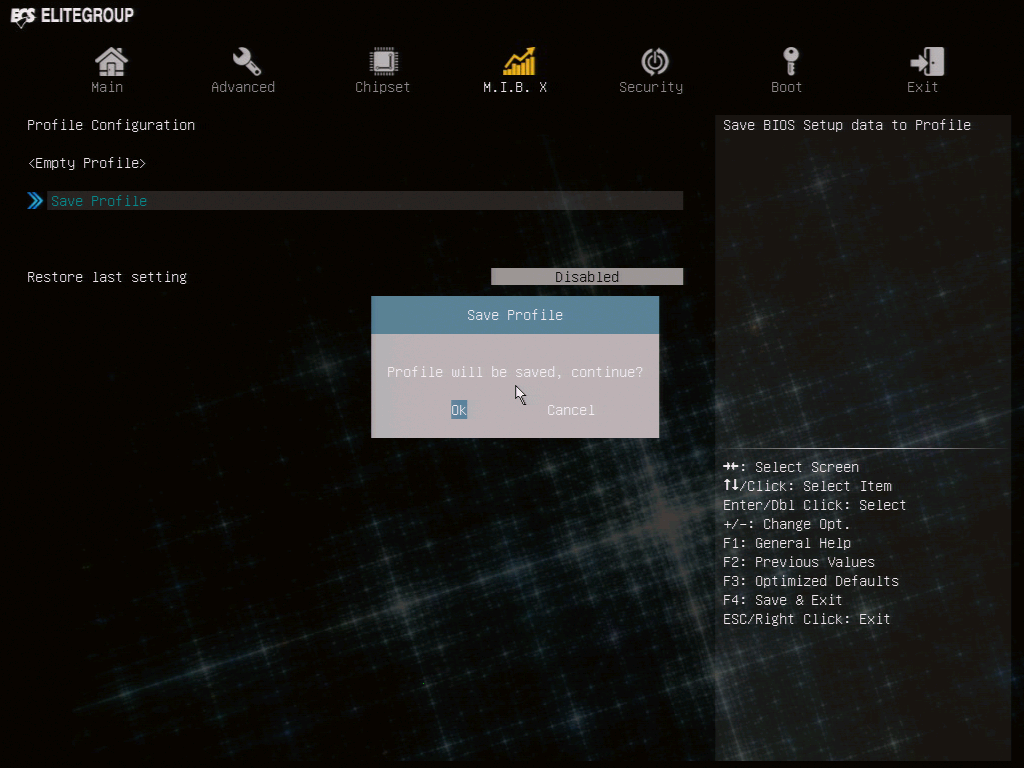
Task: Click the 'Enter/Dbl Click: Select' hint line
Action: (814, 505)
